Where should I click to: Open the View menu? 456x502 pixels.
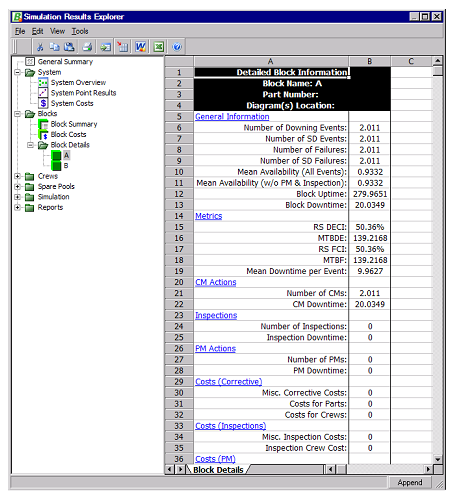tap(57, 31)
